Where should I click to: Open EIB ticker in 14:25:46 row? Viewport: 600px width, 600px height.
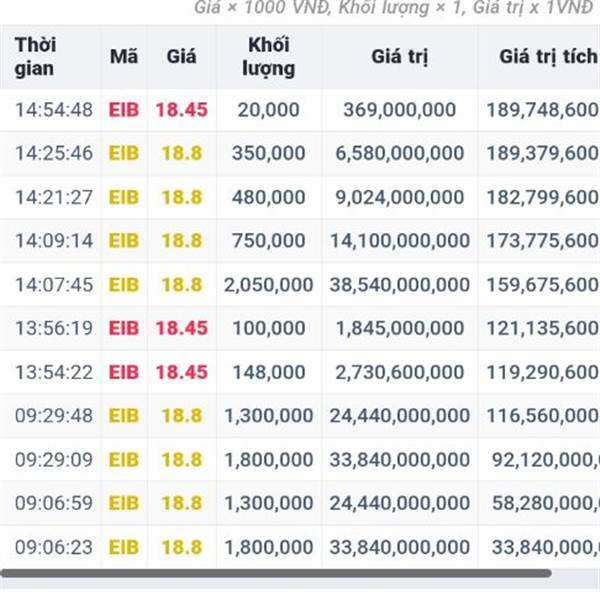124,153
